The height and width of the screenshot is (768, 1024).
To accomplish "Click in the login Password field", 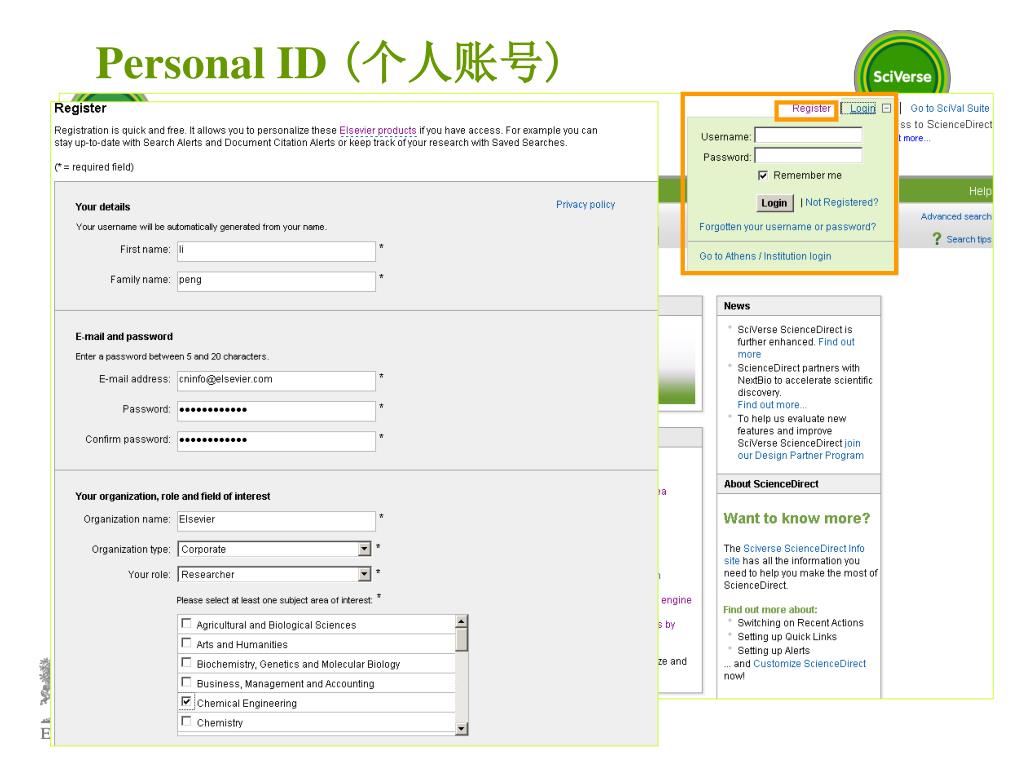I will coord(808,155).
